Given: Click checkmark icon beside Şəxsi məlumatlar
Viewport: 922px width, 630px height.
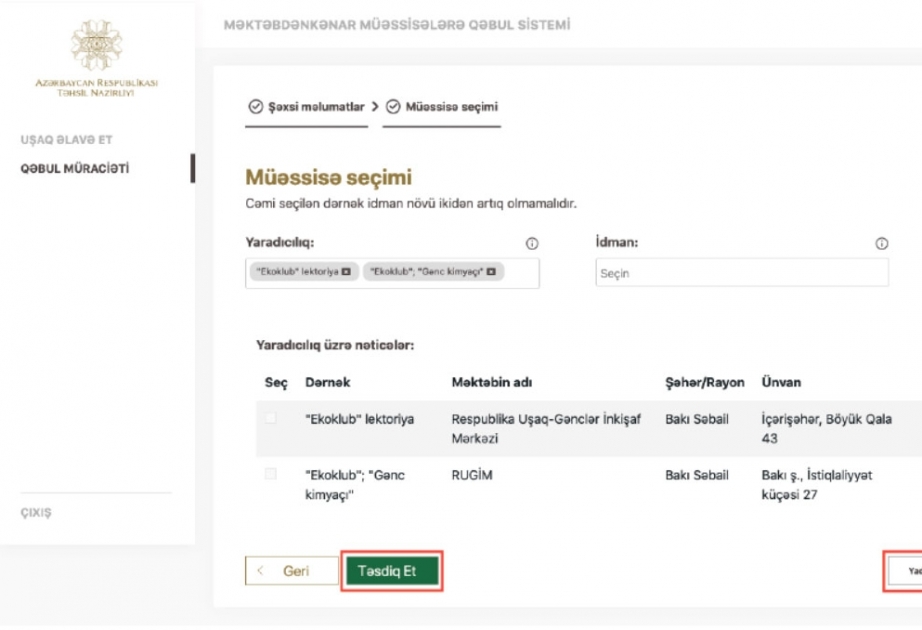Looking at the screenshot, I should pyautogui.click(x=256, y=106).
